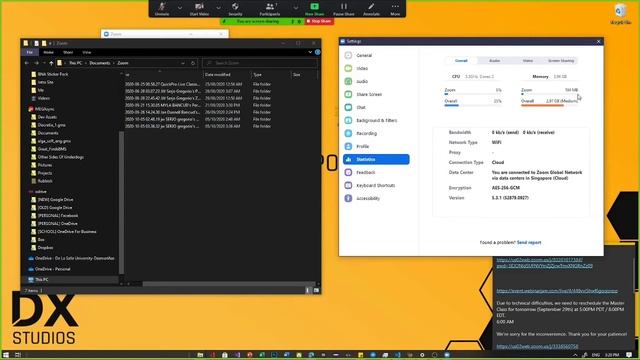The width and height of the screenshot is (640, 360).
Task: Switch to the Audio statistics tab
Action: click(495, 60)
